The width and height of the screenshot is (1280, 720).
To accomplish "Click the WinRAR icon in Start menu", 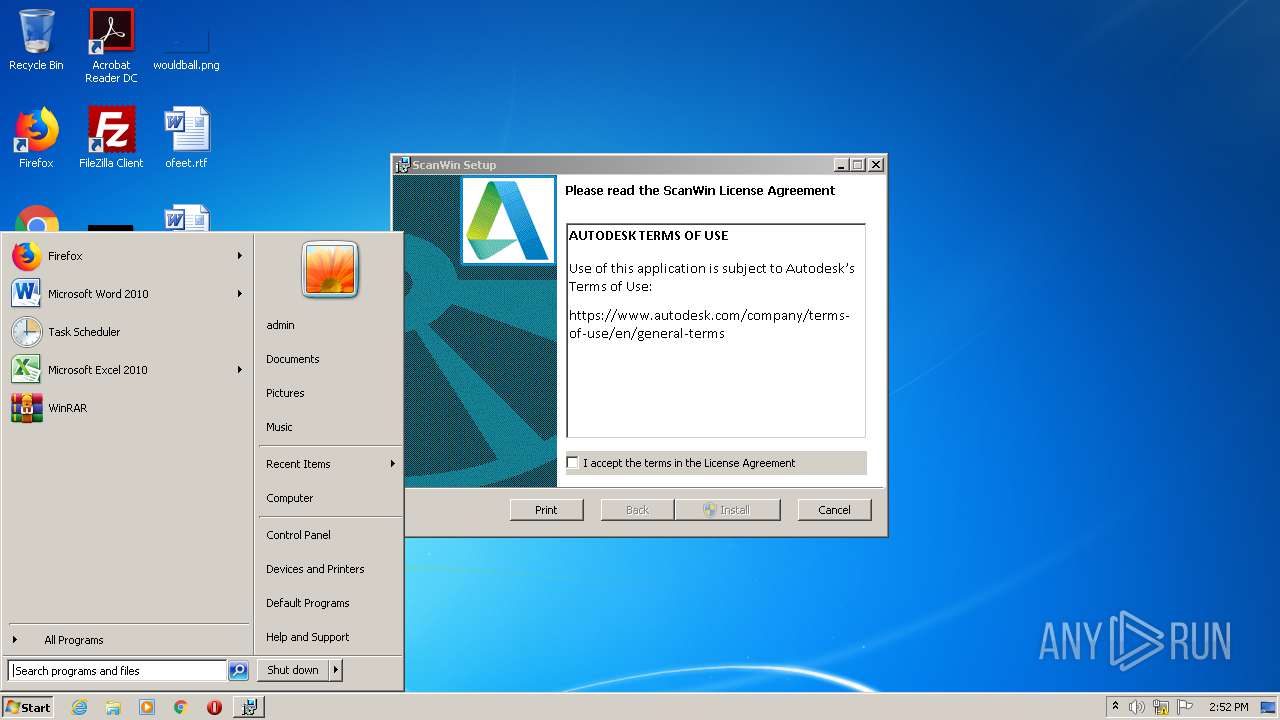I will tap(27, 408).
